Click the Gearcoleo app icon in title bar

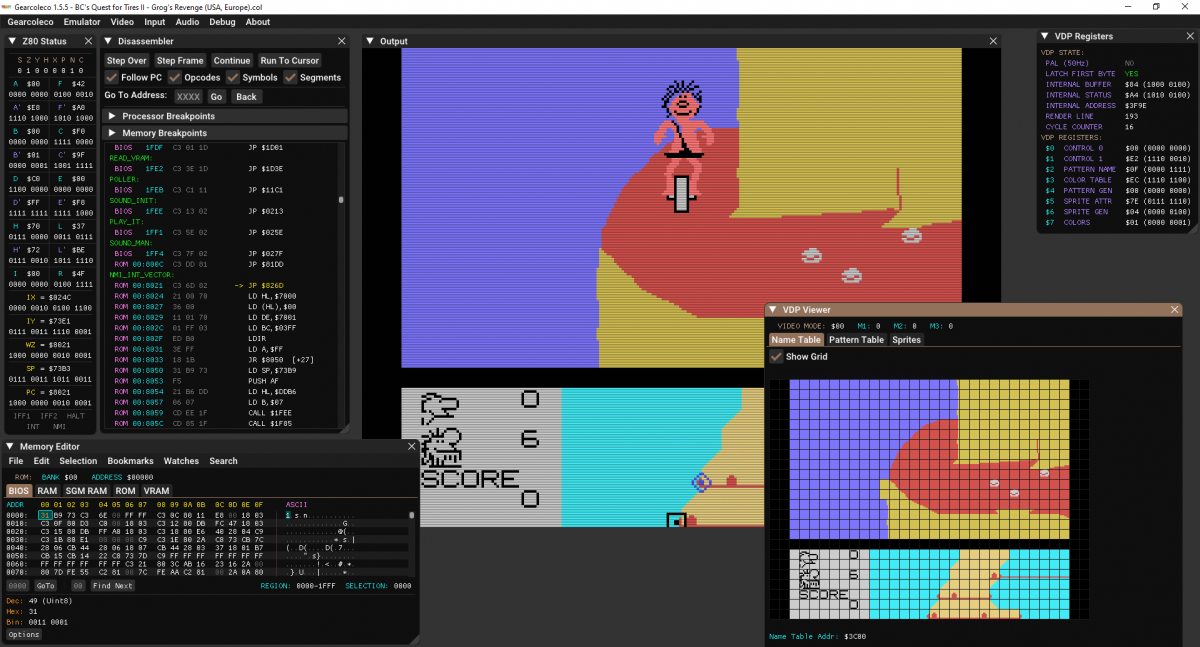pyautogui.click(x=6, y=6)
